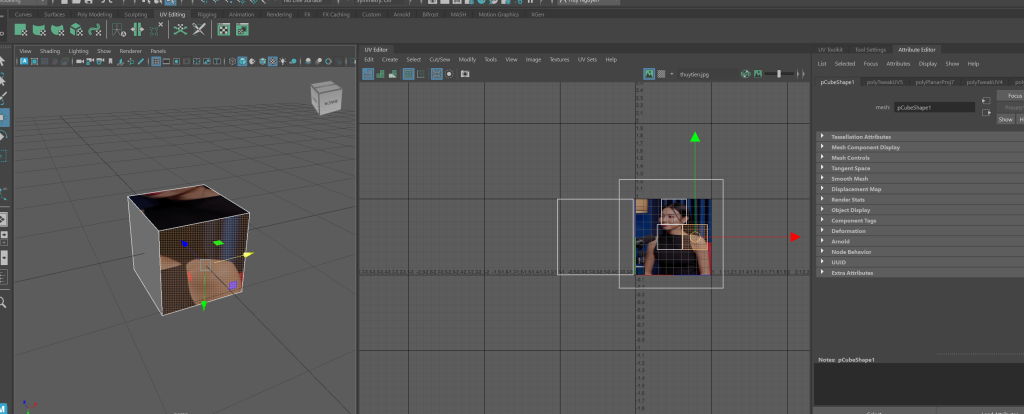Switch to the polyPlanarProj7 tab
The height and width of the screenshot is (414, 1024).
[x=937, y=82]
